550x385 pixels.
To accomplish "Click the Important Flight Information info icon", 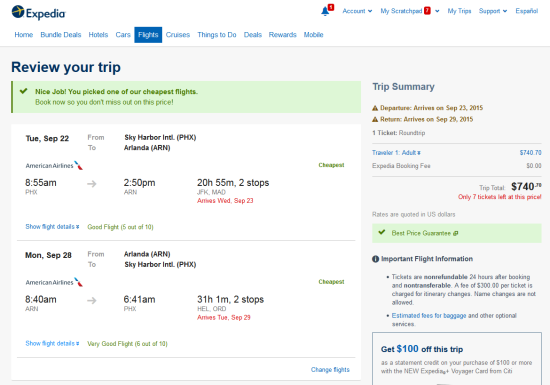I will [375, 259].
